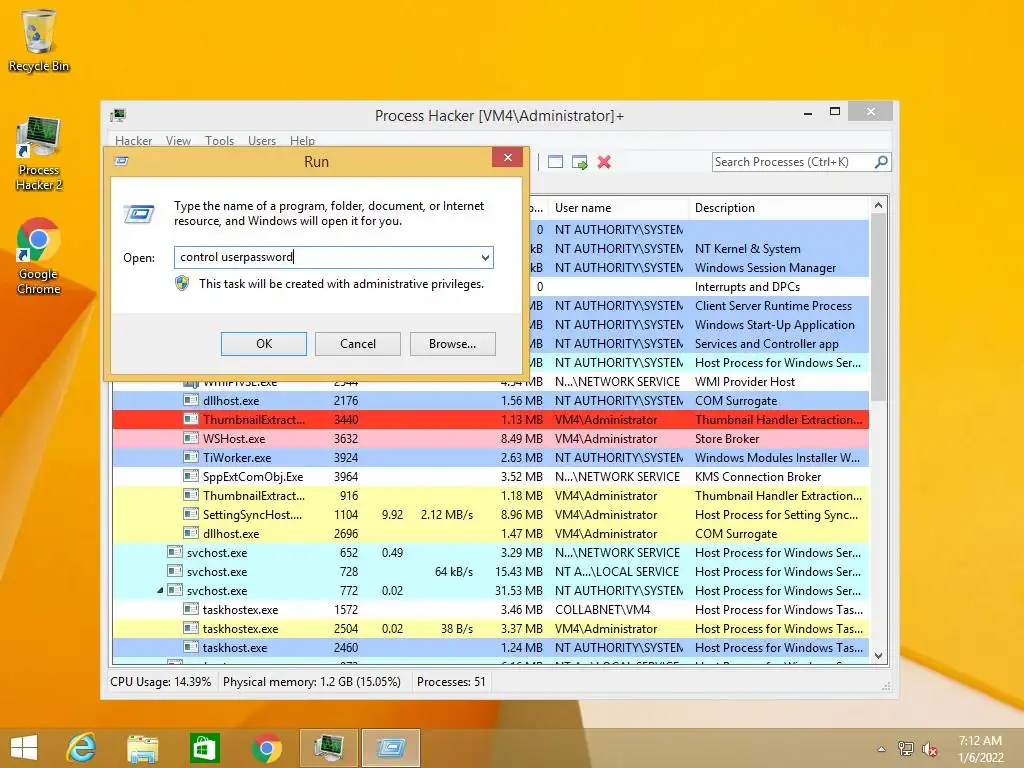Open the Windows Start button
Image resolution: width=1024 pixels, height=768 pixels.
[x=24, y=748]
